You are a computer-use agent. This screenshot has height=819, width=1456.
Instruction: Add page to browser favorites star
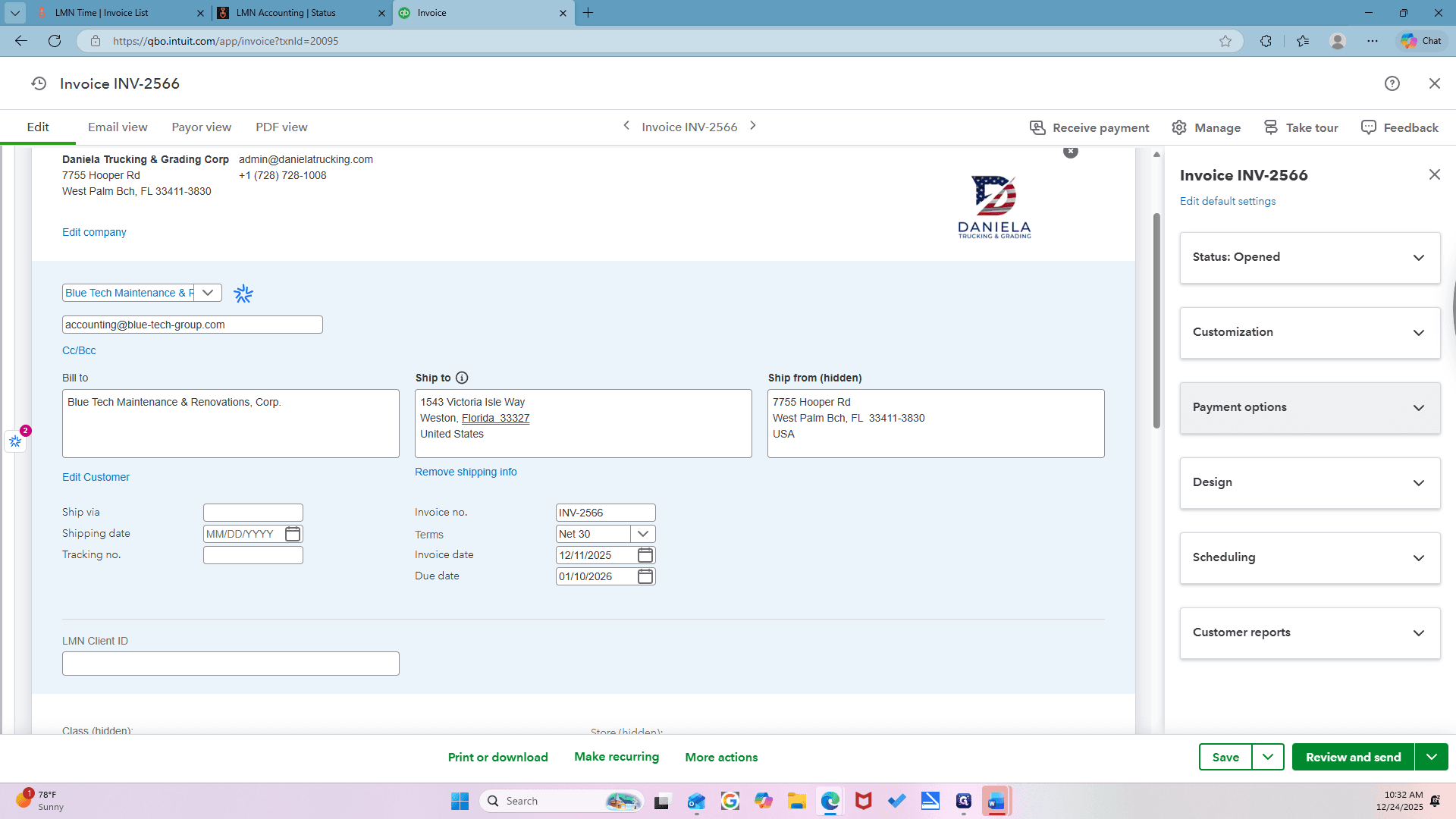click(1225, 41)
